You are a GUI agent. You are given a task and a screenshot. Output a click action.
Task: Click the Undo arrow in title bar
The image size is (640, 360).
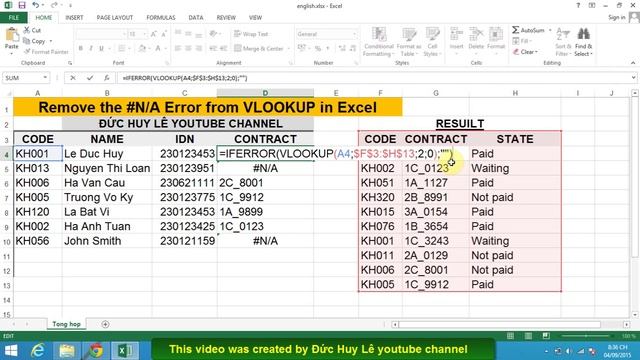coord(36,5)
